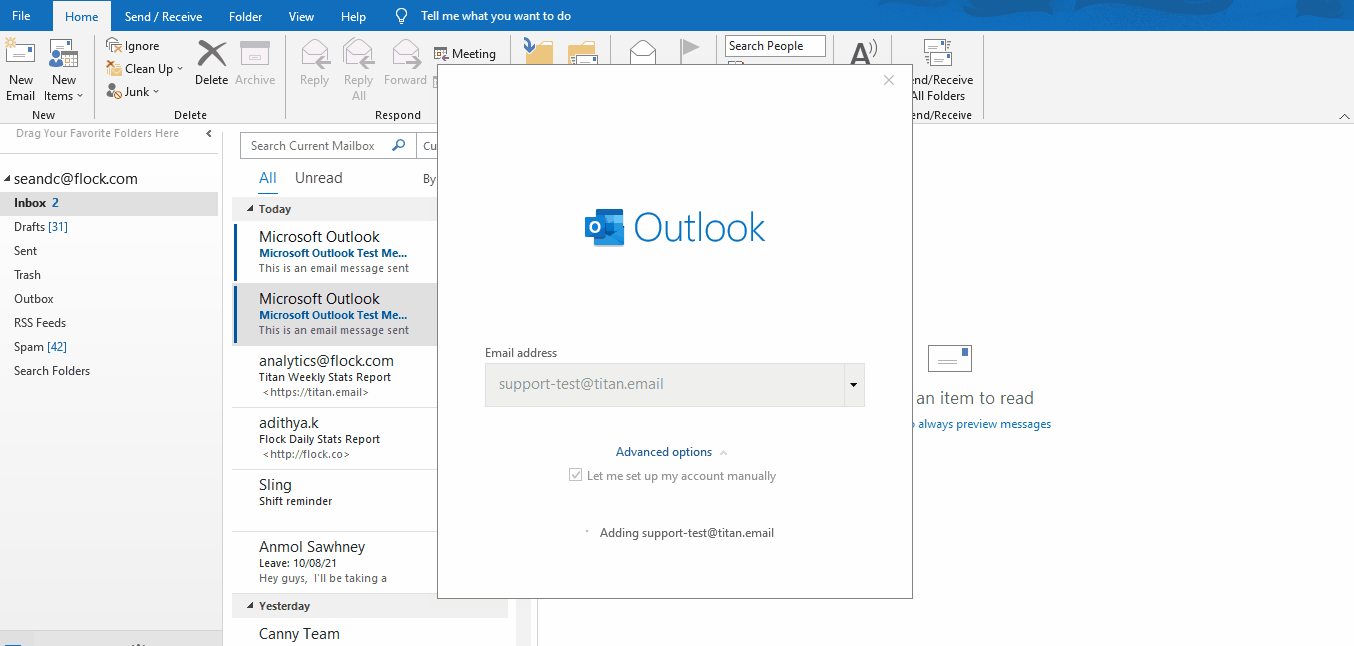Screen dimensions: 1354x646
Task: Open the first Microsoft Outlook Test Message
Action: click(x=336, y=253)
